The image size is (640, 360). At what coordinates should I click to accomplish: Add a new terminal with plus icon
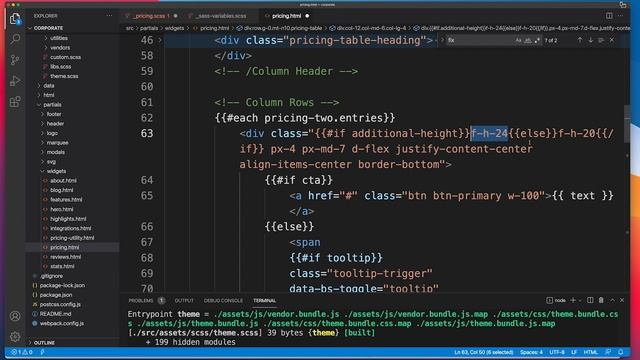coord(573,300)
